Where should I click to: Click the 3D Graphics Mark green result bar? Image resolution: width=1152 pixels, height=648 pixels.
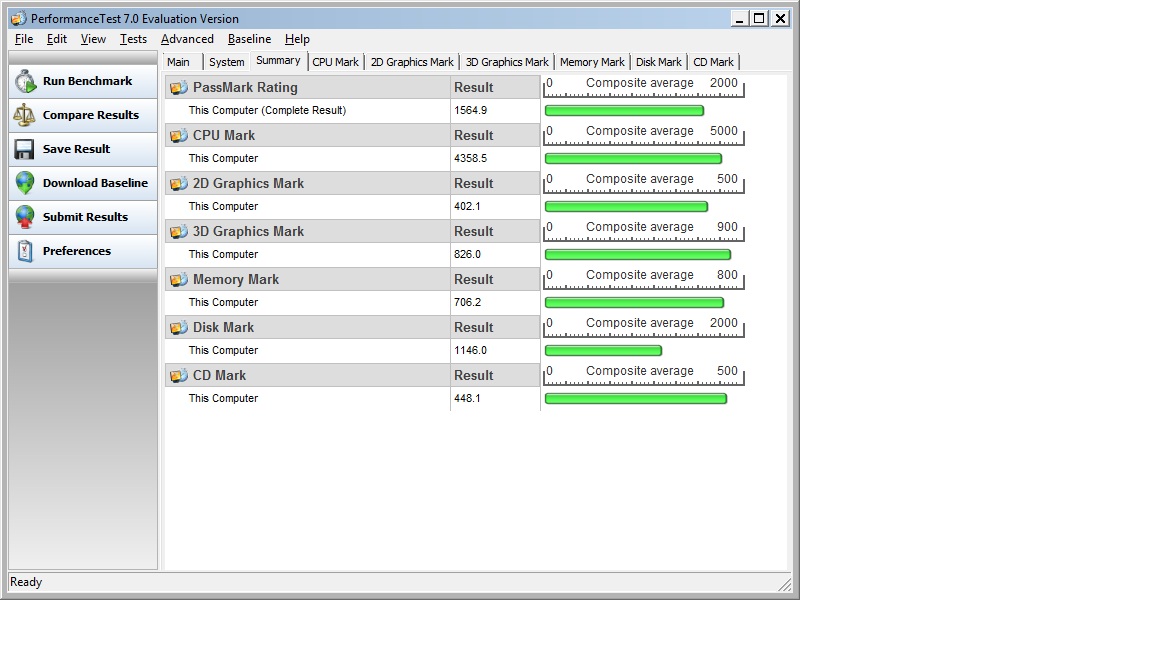coord(638,255)
